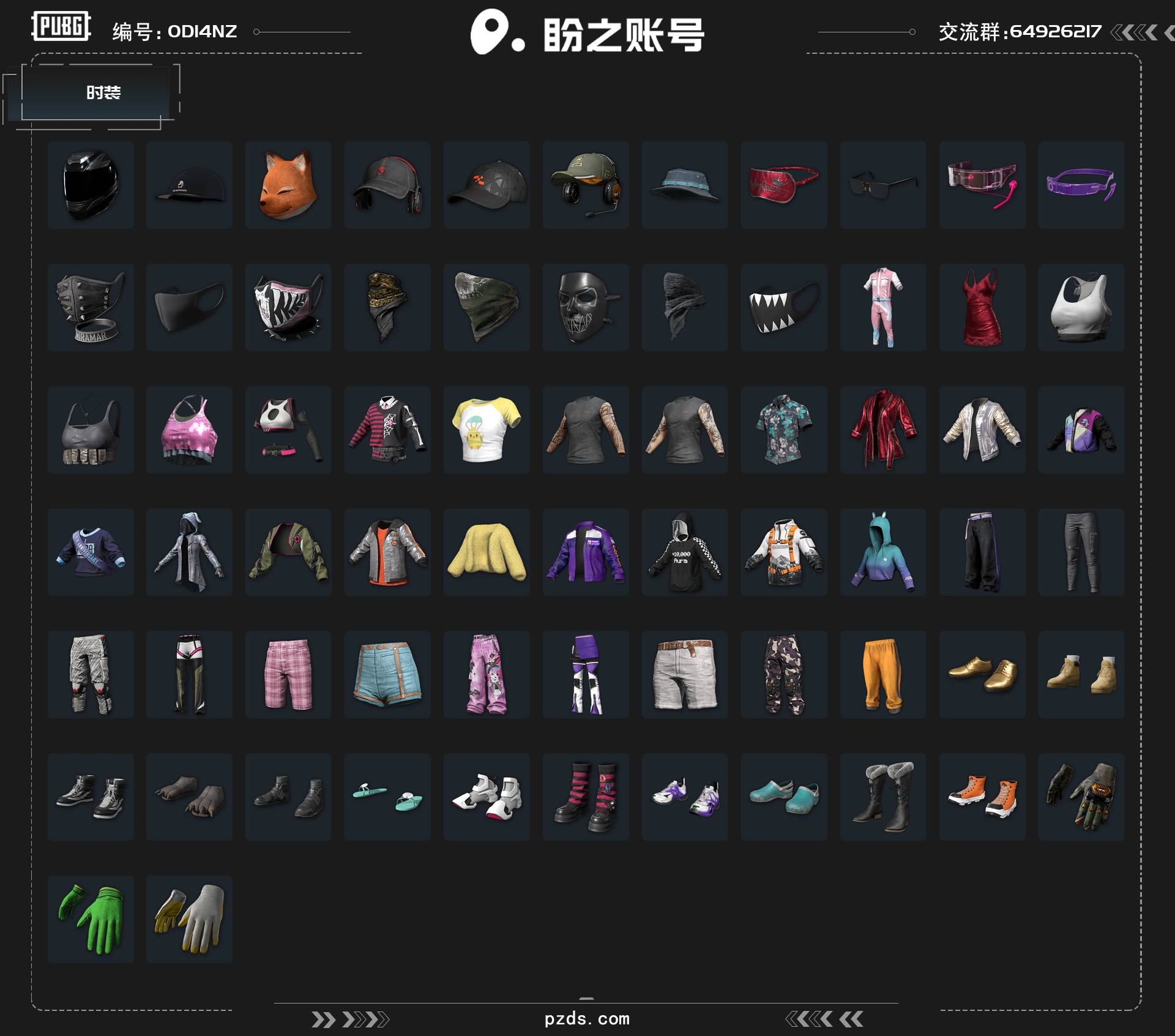
Task: Select the red silk robe
Action: click(883, 430)
